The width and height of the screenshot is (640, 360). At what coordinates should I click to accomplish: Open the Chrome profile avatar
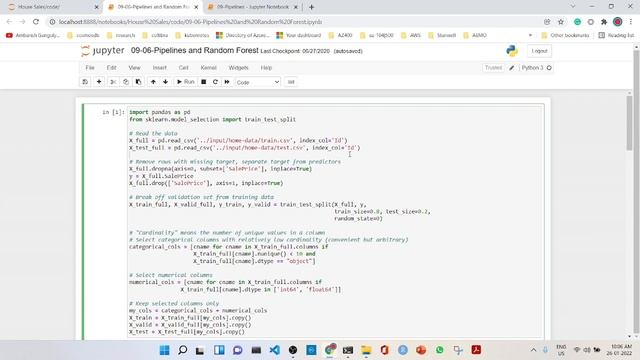[618, 22]
